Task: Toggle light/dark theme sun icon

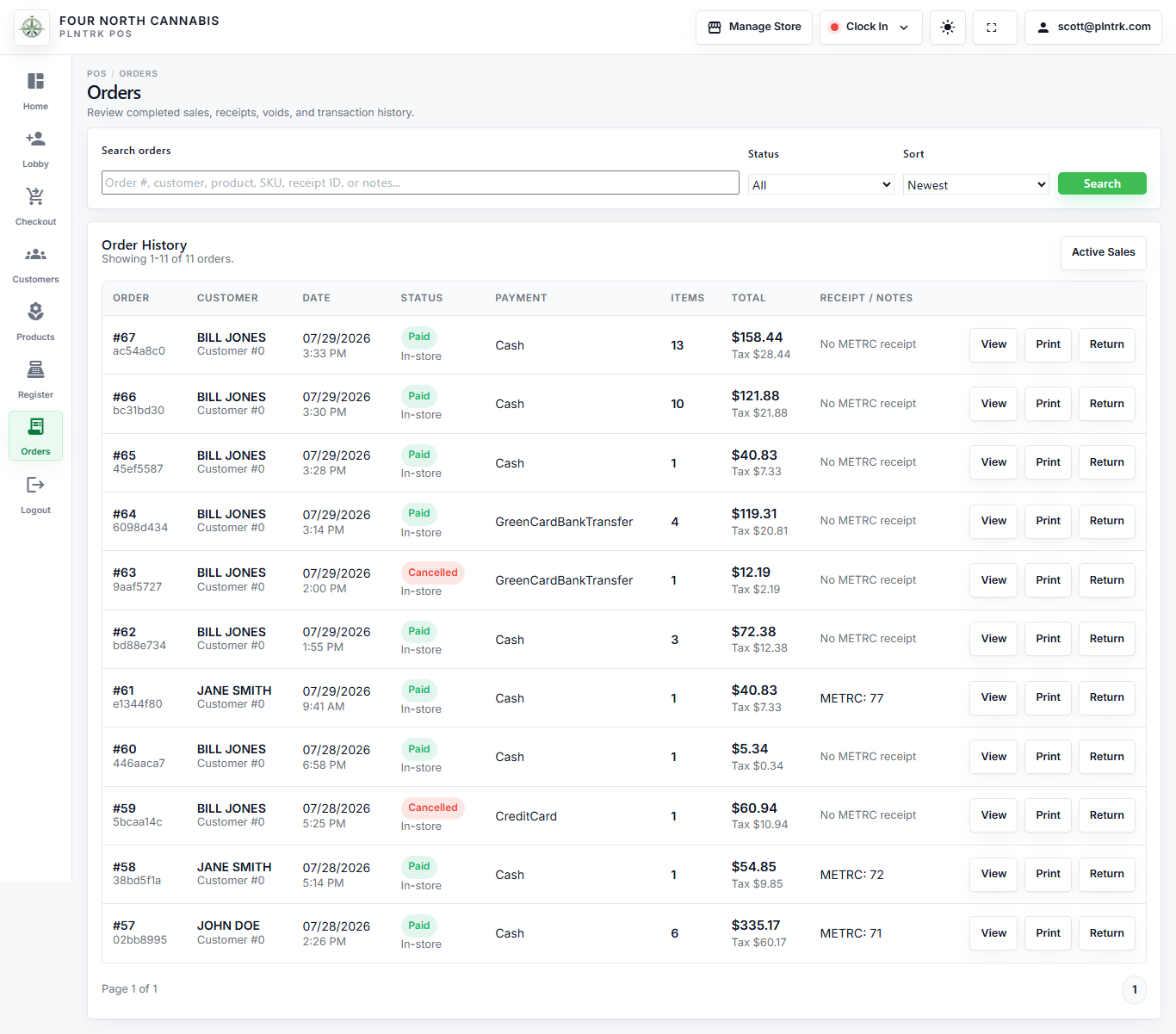Action: tap(948, 28)
